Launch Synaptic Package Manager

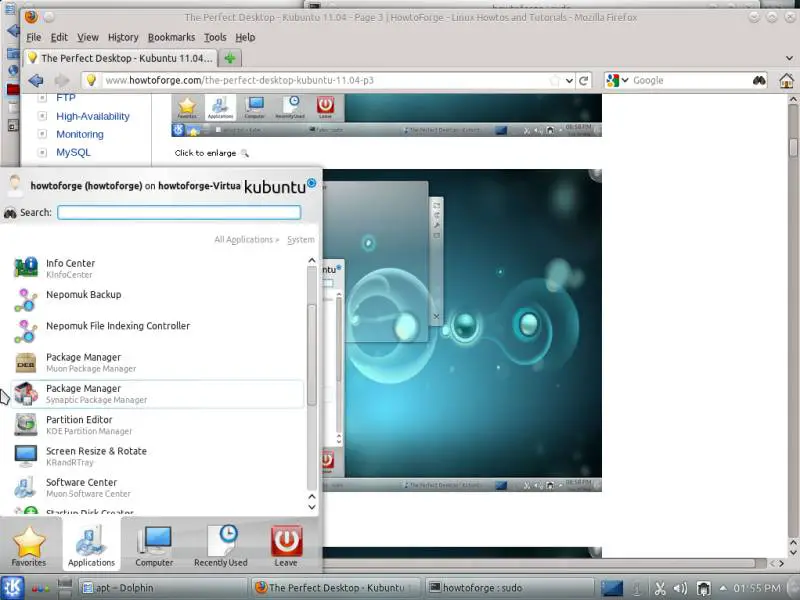pyautogui.click(x=158, y=393)
